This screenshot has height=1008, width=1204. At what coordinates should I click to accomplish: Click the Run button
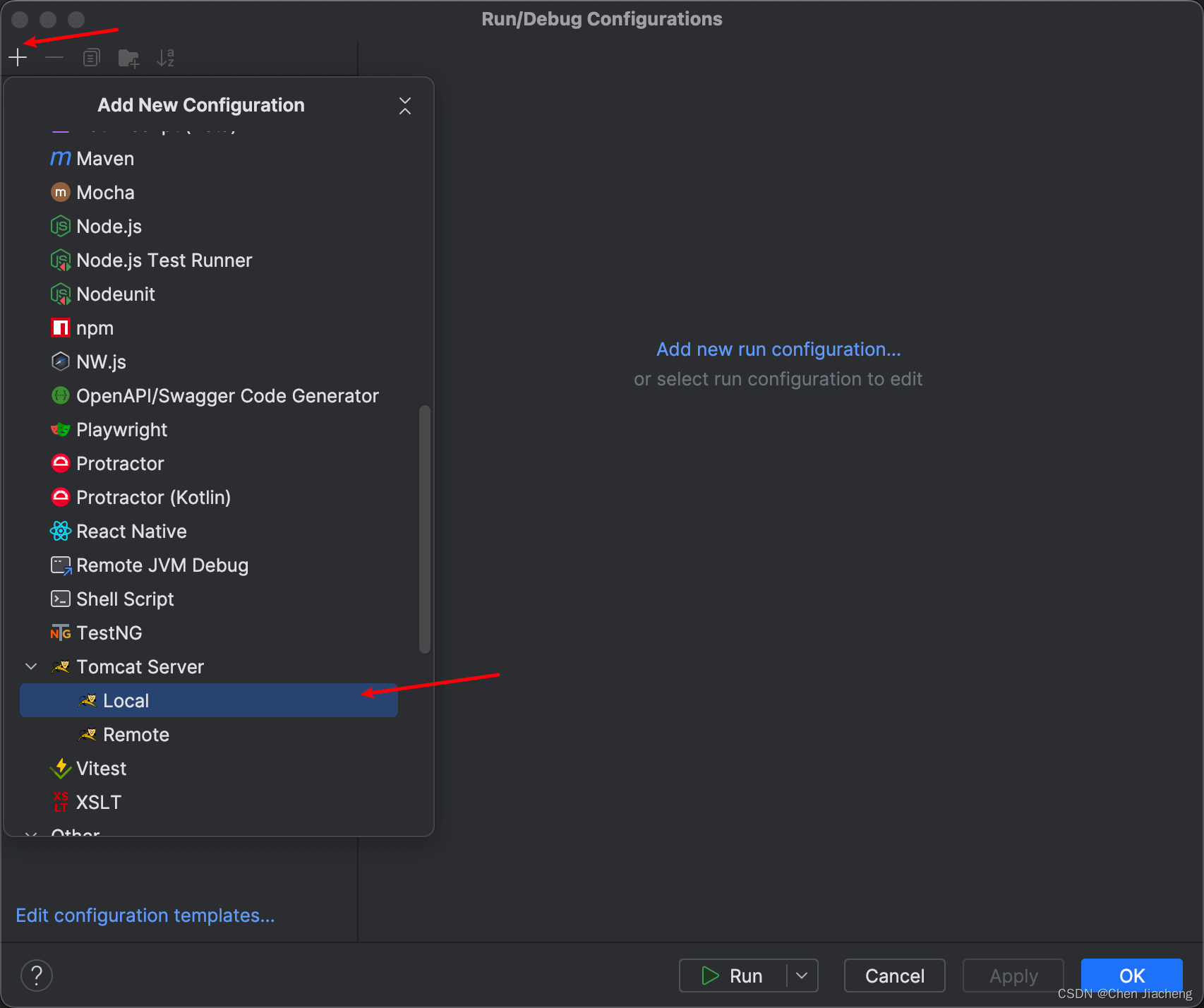(x=733, y=976)
